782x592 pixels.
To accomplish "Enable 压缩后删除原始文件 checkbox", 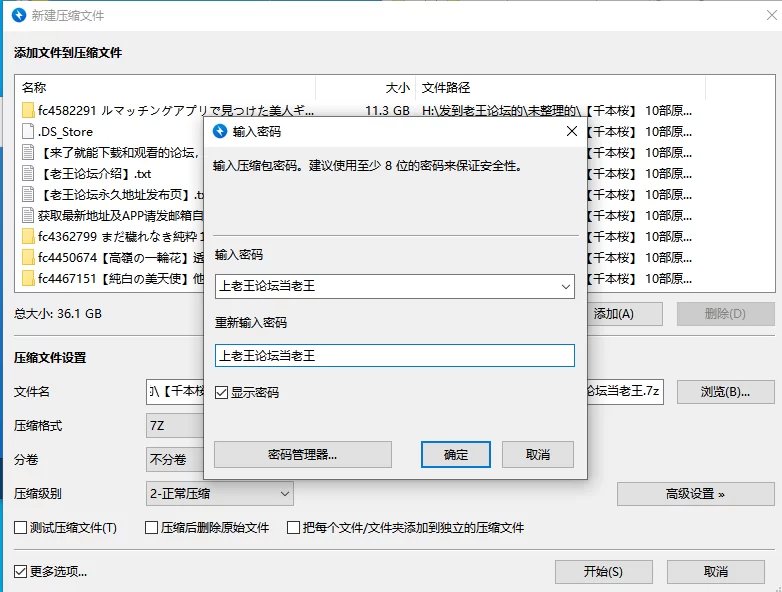I will point(152,527).
